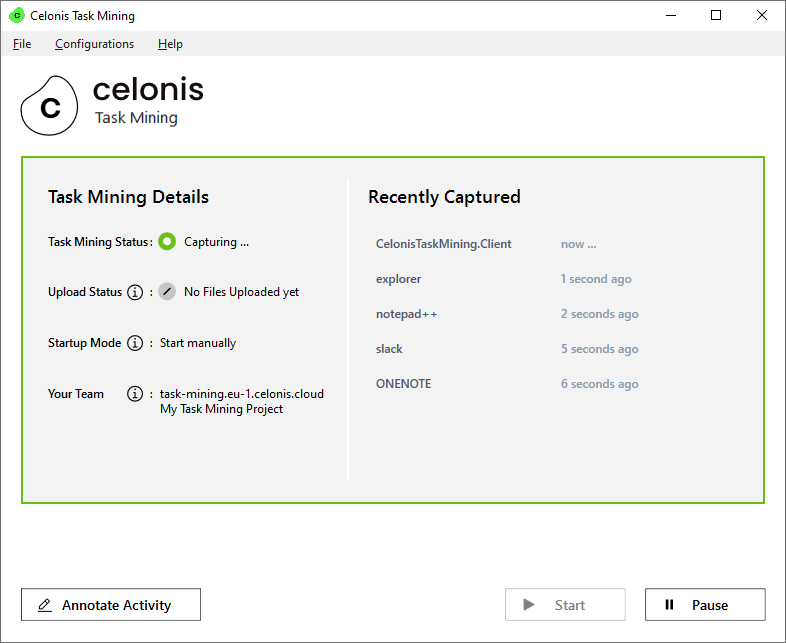Click 'My Task Mining Project' text
This screenshot has width=786, height=643.
click(x=222, y=409)
